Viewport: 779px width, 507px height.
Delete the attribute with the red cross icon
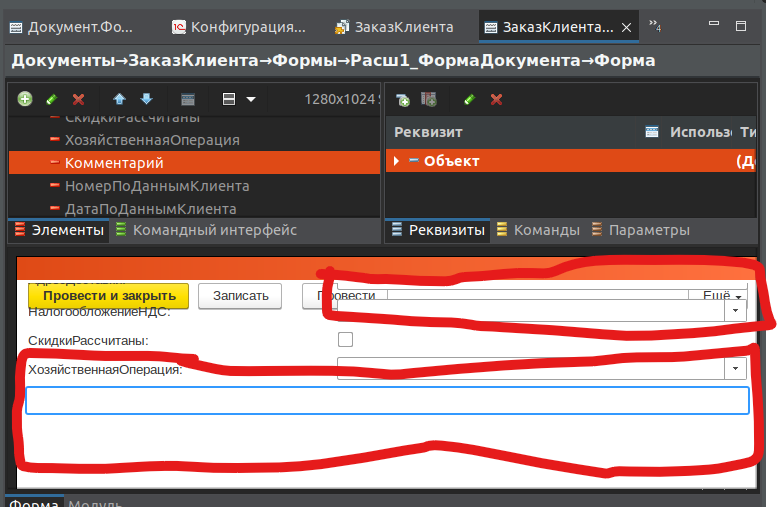(496, 99)
